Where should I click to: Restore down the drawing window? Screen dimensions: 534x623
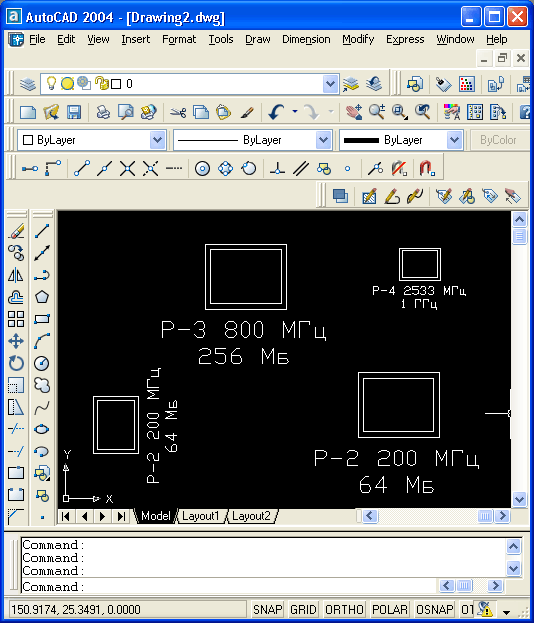tap(502, 58)
